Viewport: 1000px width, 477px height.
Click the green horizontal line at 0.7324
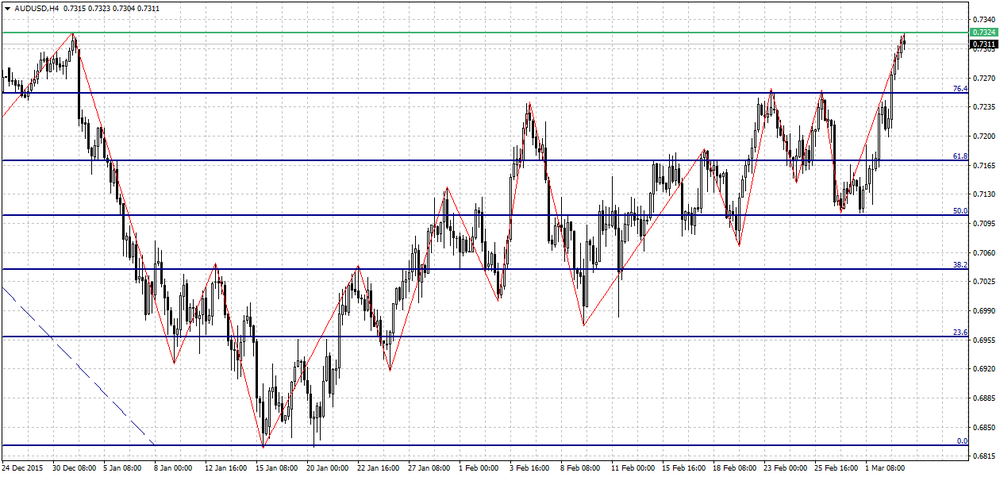pyautogui.click(x=485, y=32)
